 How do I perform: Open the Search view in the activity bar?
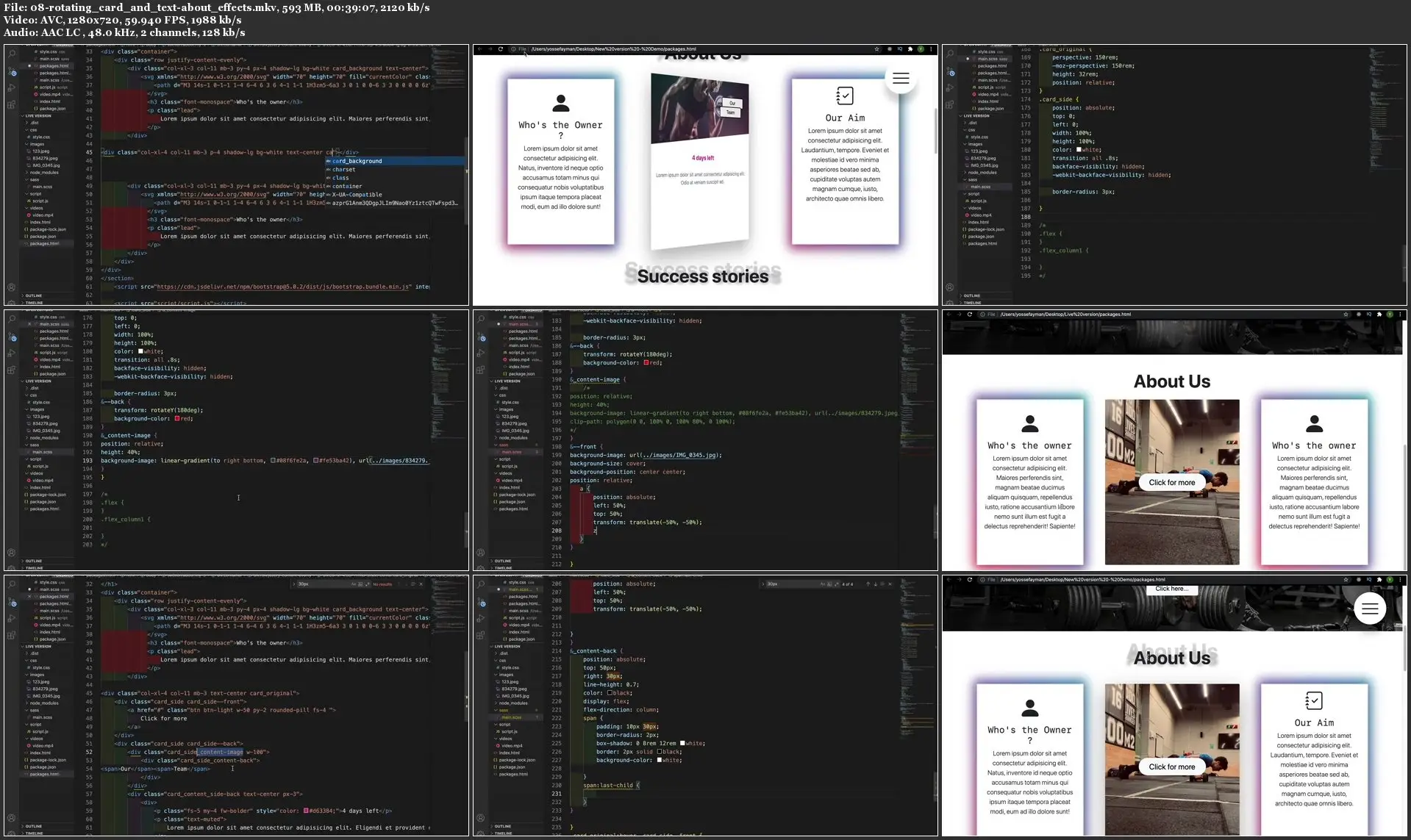[11, 54]
